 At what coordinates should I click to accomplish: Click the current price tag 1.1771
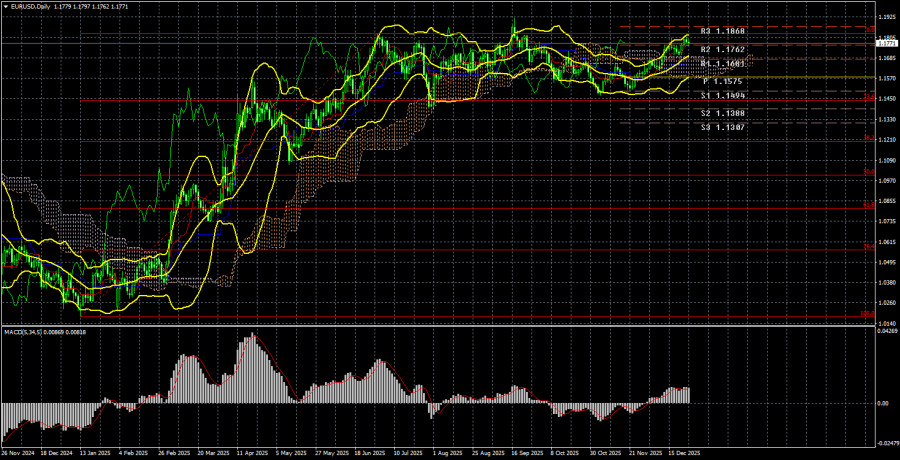[886, 43]
